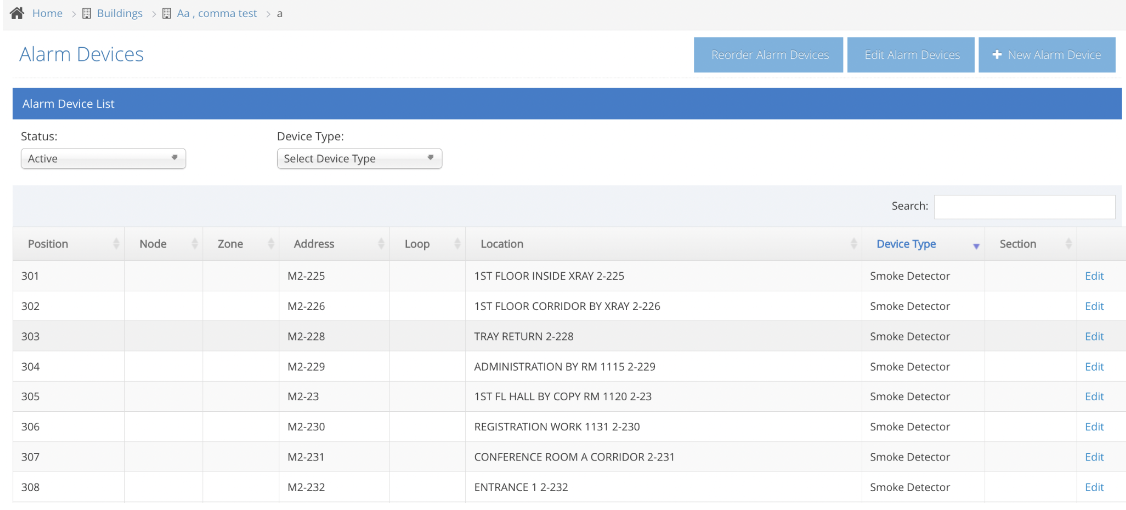Click sort arrows in Address column header
Viewport: 1126px width, 510px height.
381,244
